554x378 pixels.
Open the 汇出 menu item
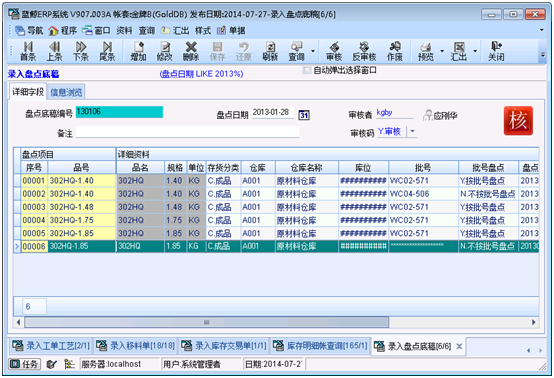click(x=175, y=30)
